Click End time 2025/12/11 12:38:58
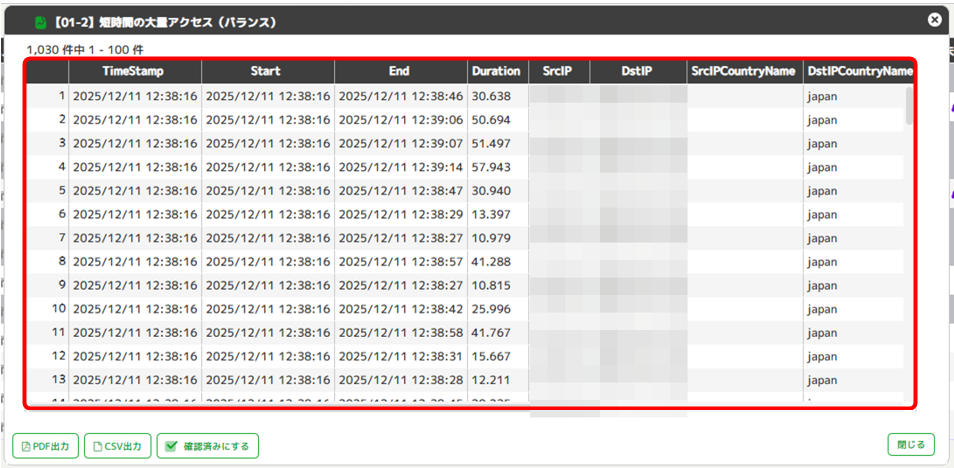 [x=401, y=332]
